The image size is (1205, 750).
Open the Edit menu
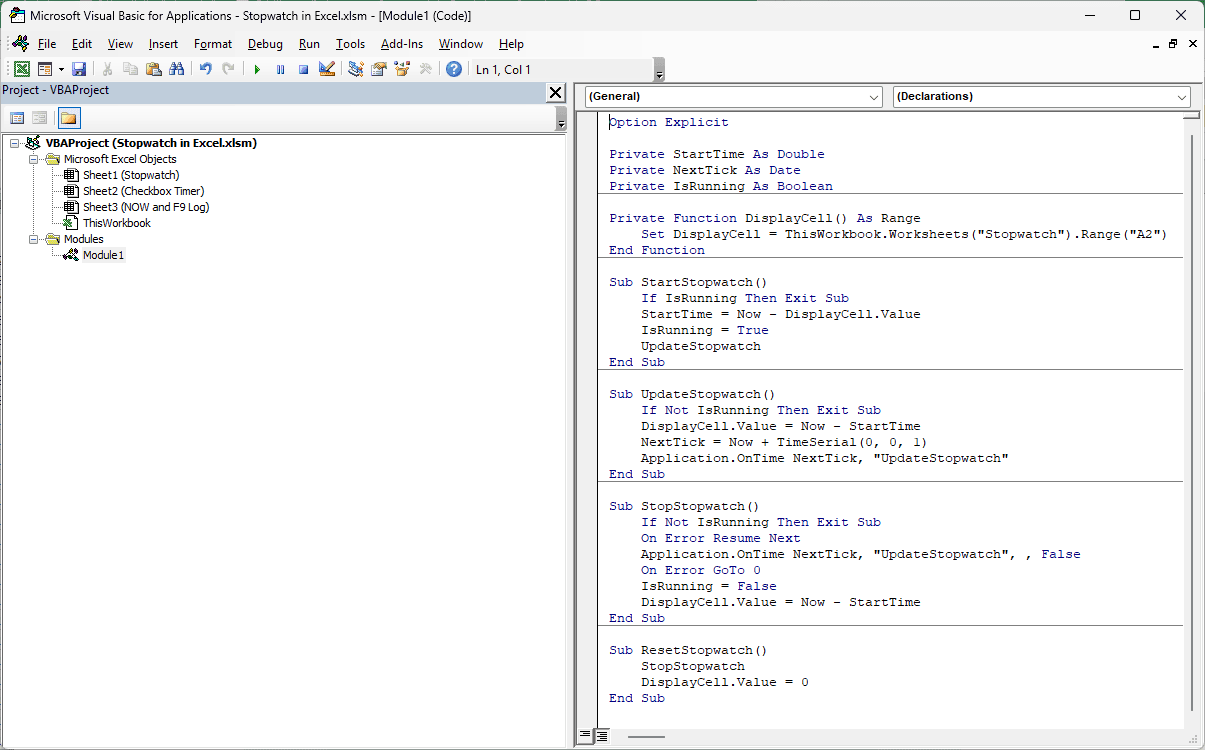(82, 44)
